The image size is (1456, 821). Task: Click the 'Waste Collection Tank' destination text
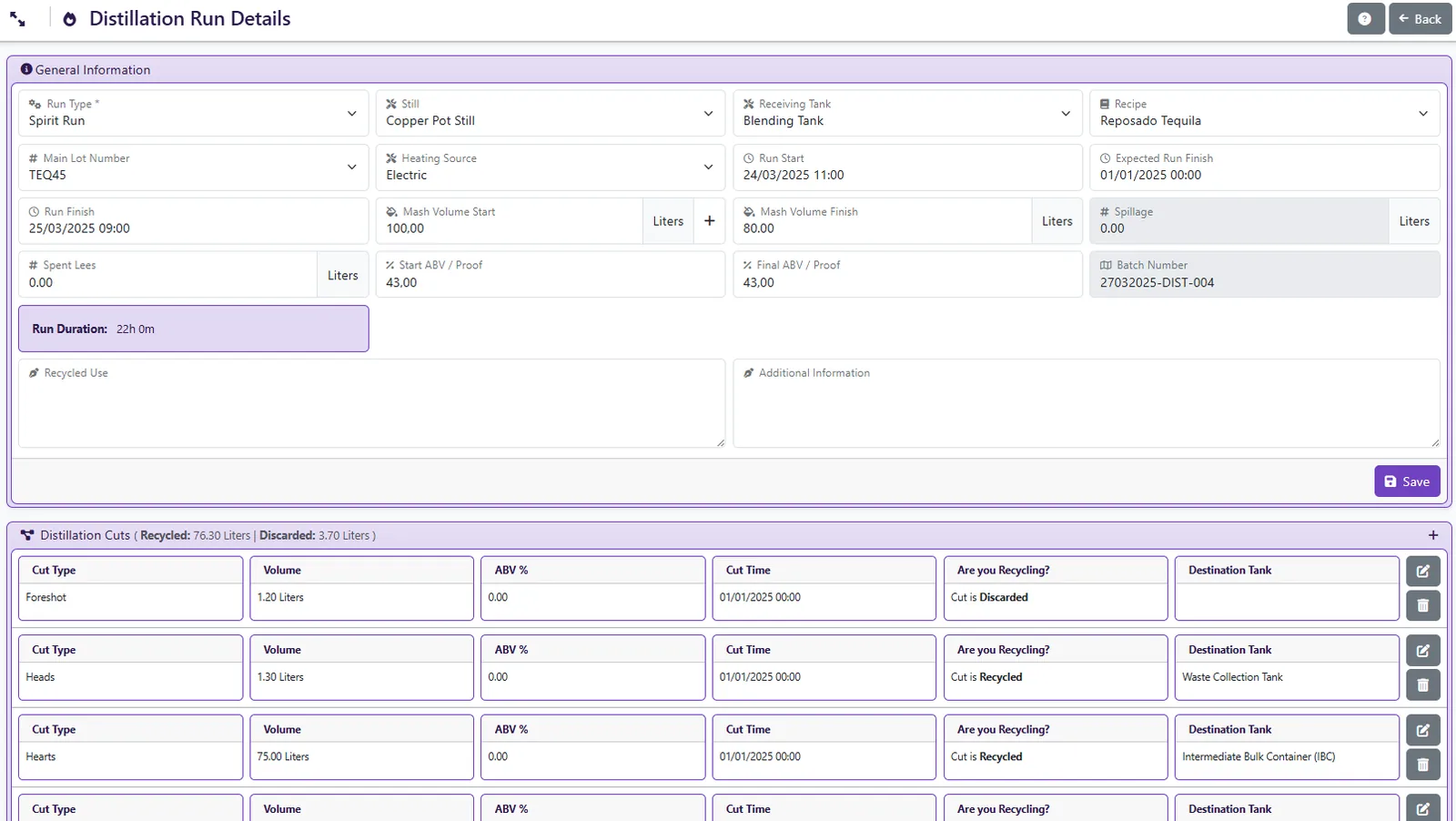point(1232,677)
